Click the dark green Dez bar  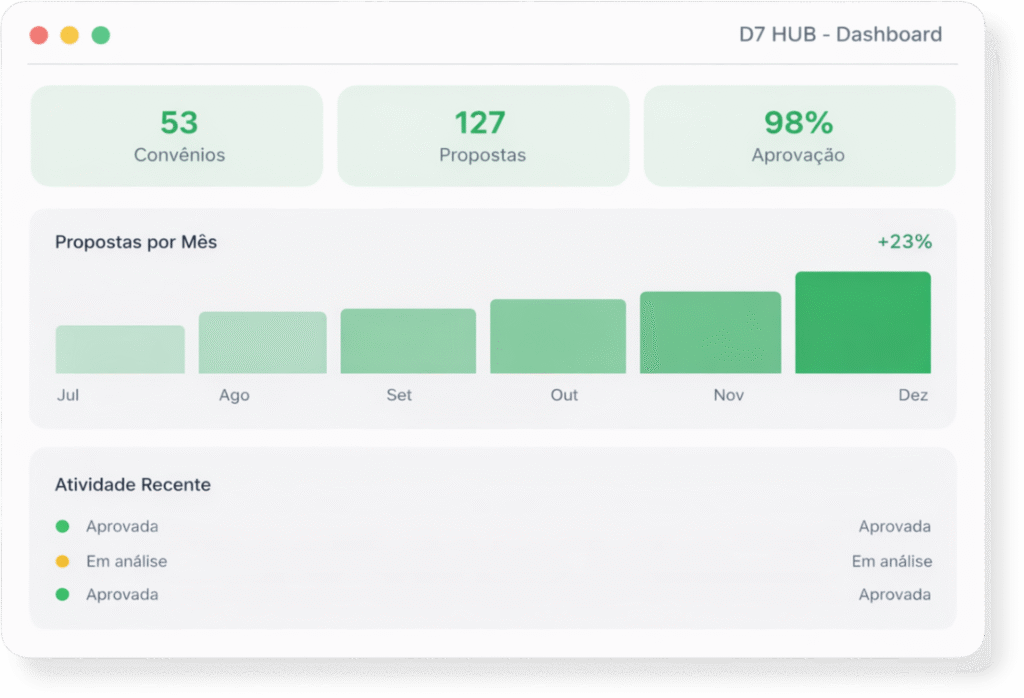tap(862, 323)
